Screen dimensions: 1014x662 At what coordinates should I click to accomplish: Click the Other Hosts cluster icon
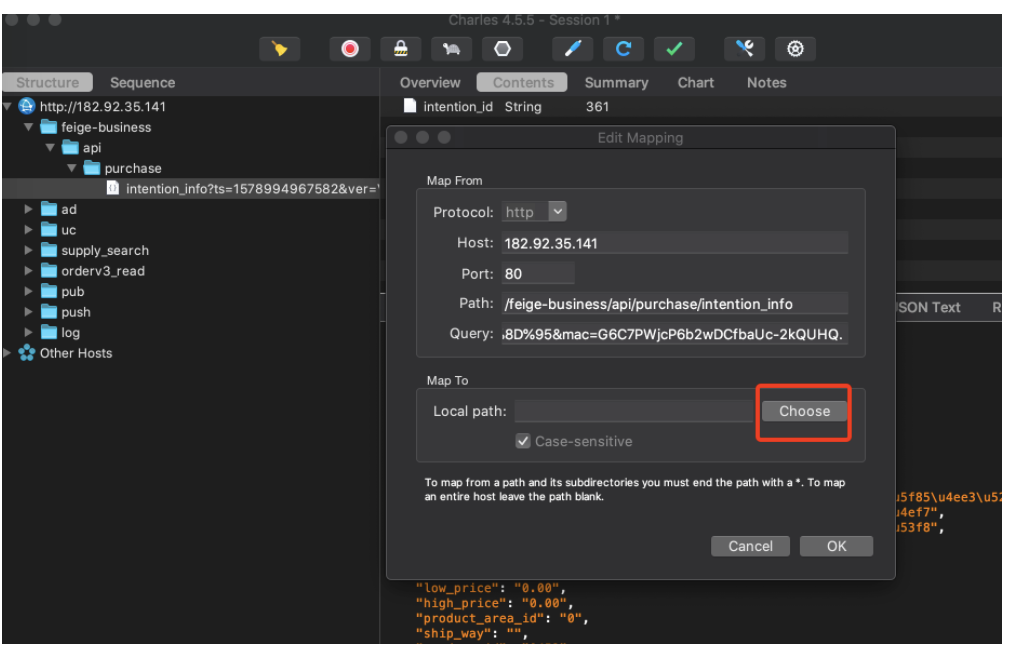[27, 353]
